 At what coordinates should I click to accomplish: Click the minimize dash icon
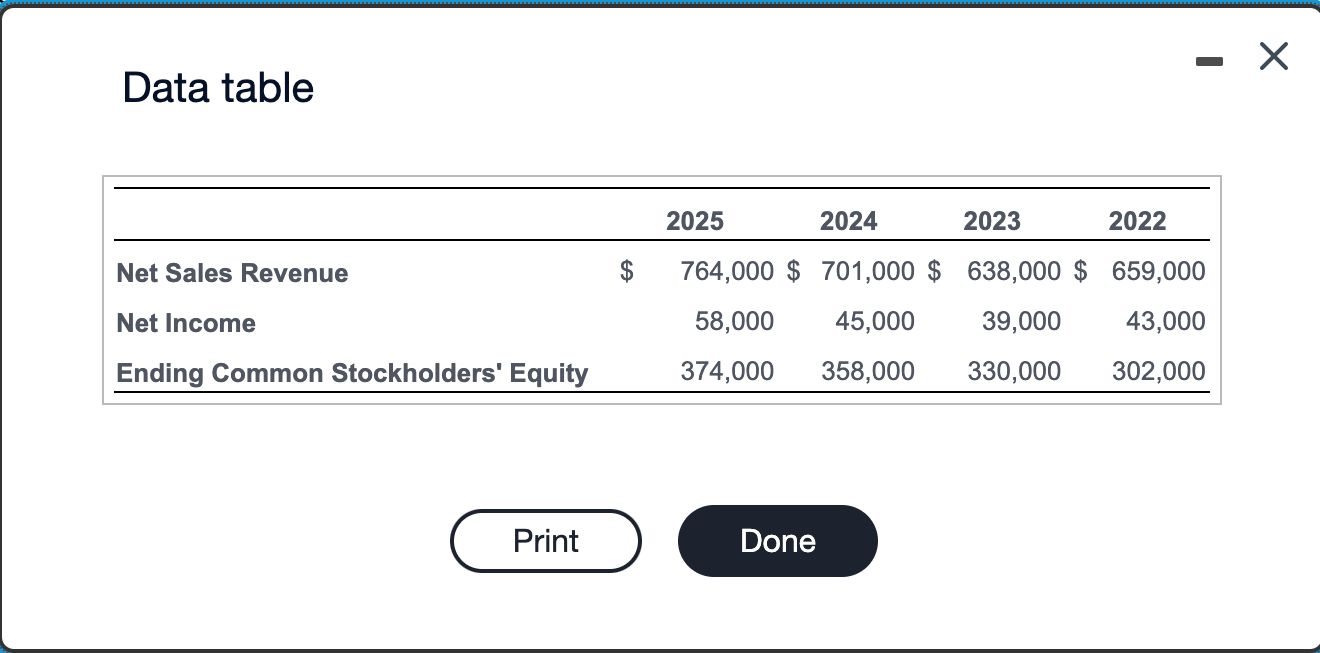[1209, 60]
